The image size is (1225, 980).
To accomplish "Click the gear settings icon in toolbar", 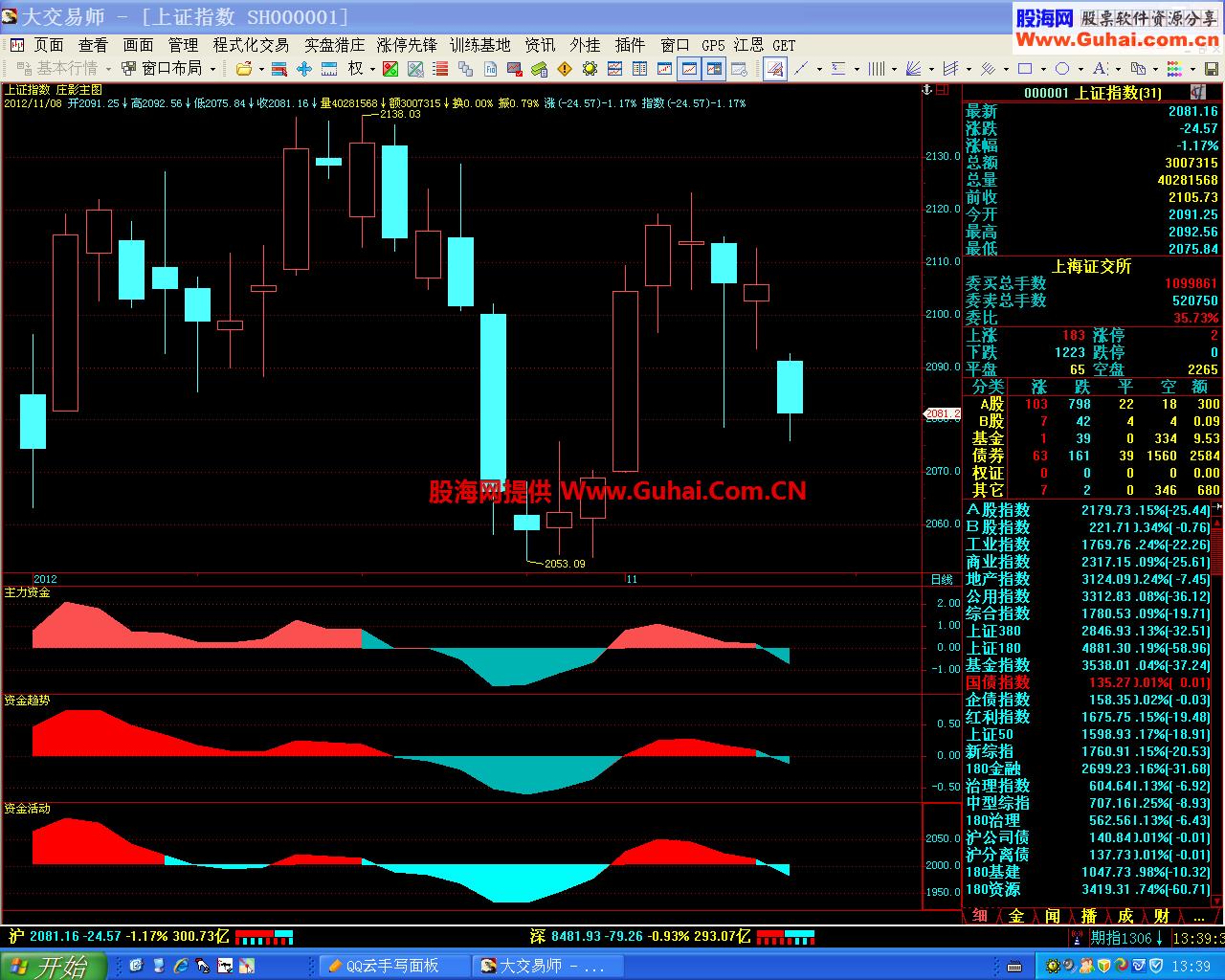I will click(590, 69).
